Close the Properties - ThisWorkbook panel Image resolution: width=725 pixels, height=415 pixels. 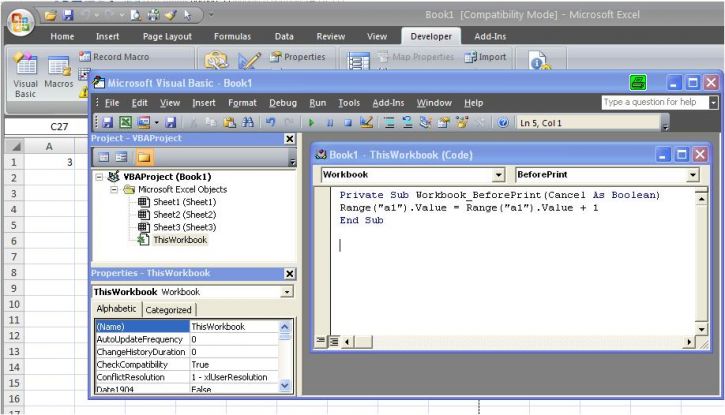289,274
